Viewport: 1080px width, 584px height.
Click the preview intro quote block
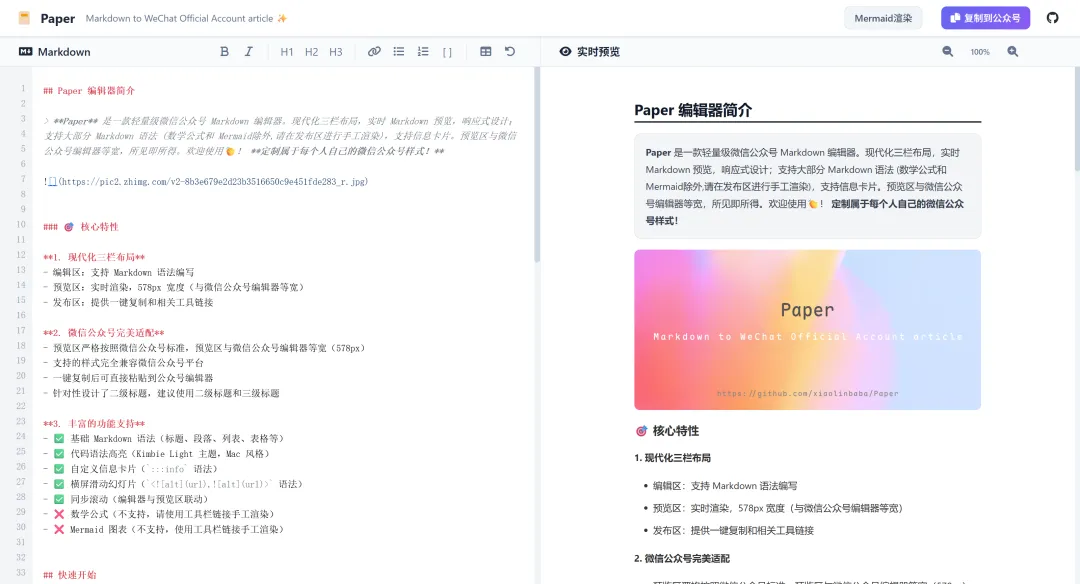(807, 186)
